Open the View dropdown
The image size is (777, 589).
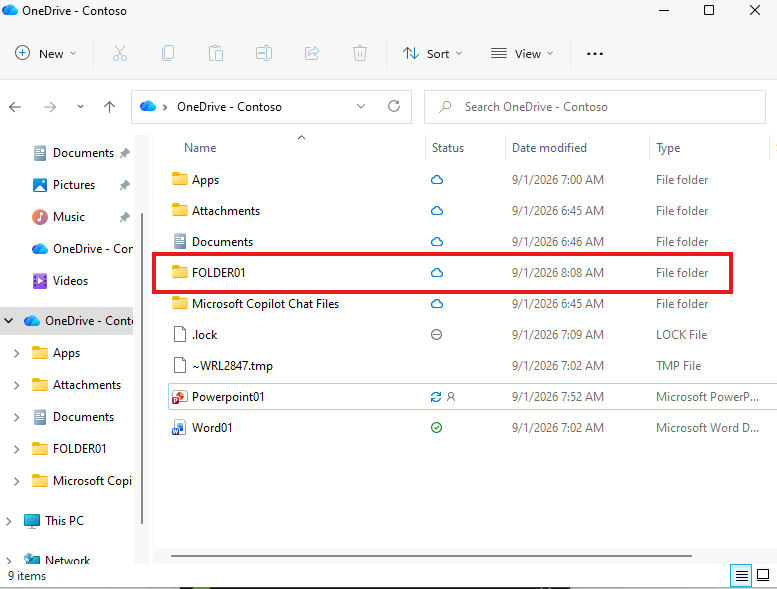click(522, 54)
